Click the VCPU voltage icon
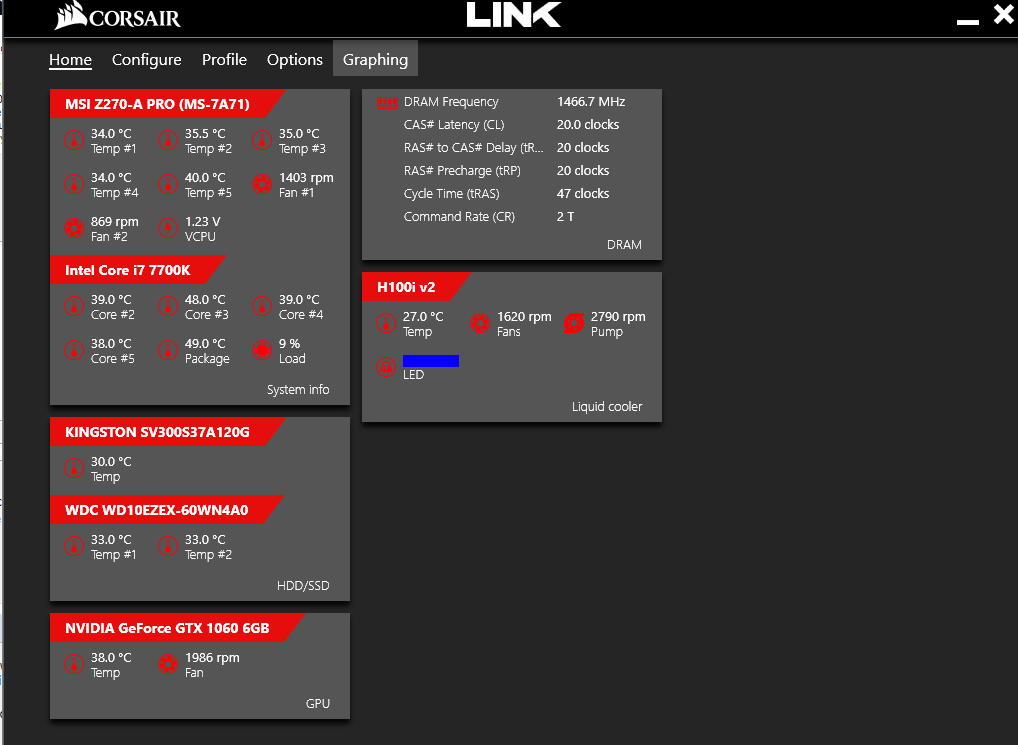This screenshot has height=745, width=1018. coord(168,228)
